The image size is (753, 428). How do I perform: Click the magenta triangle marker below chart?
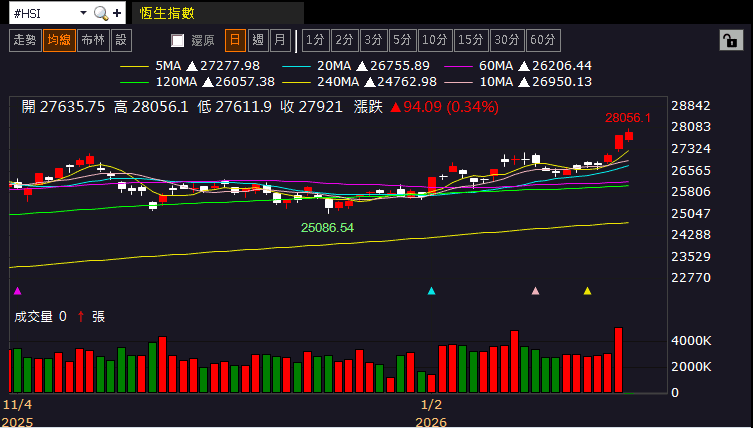coord(18,291)
